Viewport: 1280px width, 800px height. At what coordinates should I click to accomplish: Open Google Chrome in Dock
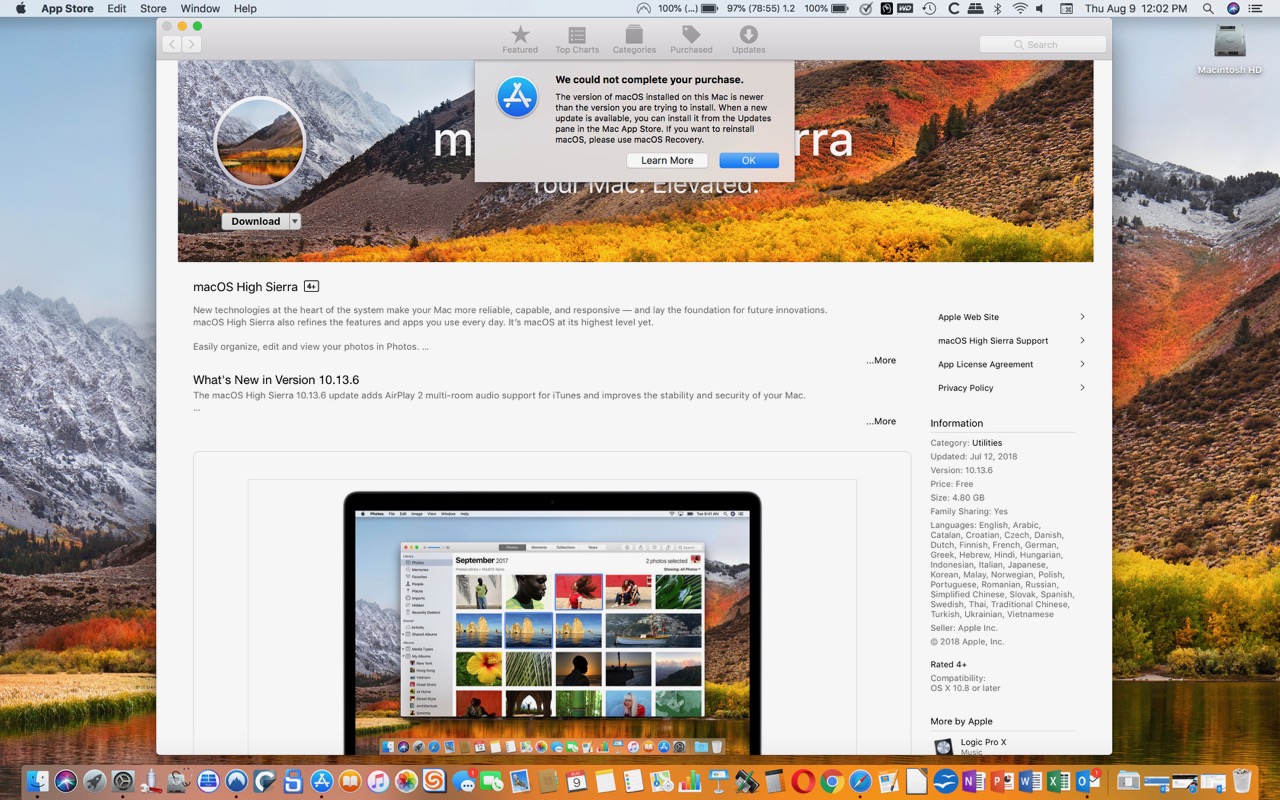832,781
